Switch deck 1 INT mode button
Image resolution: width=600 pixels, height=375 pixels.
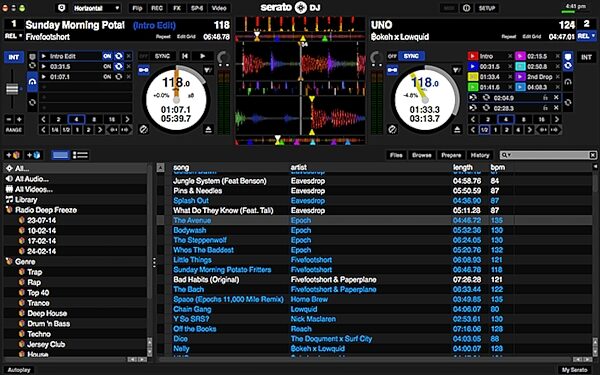tap(14, 57)
